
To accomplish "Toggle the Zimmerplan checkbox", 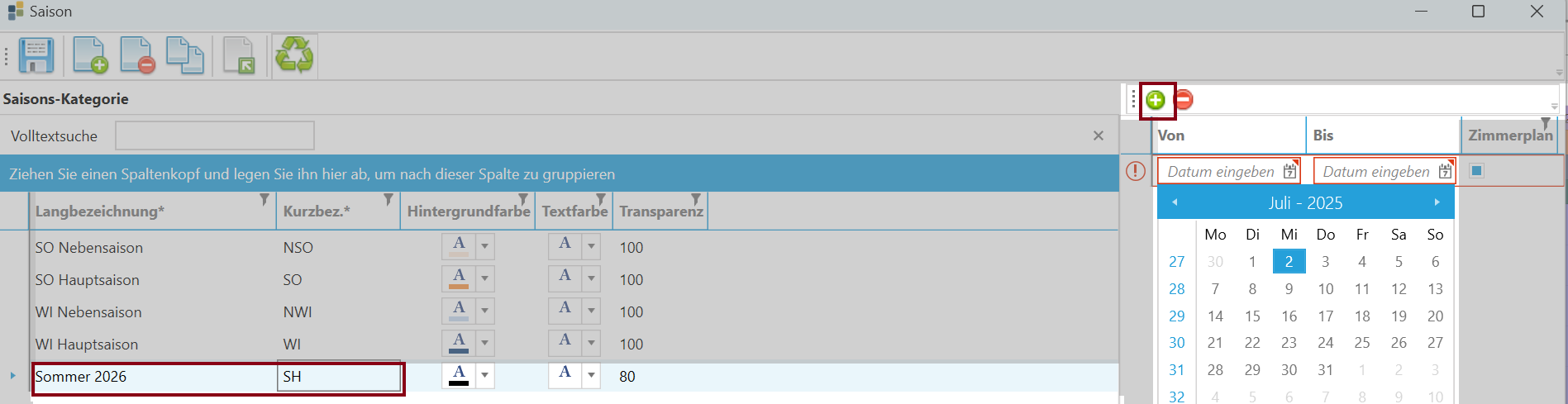I will pyautogui.click(x=1477, y=170).
